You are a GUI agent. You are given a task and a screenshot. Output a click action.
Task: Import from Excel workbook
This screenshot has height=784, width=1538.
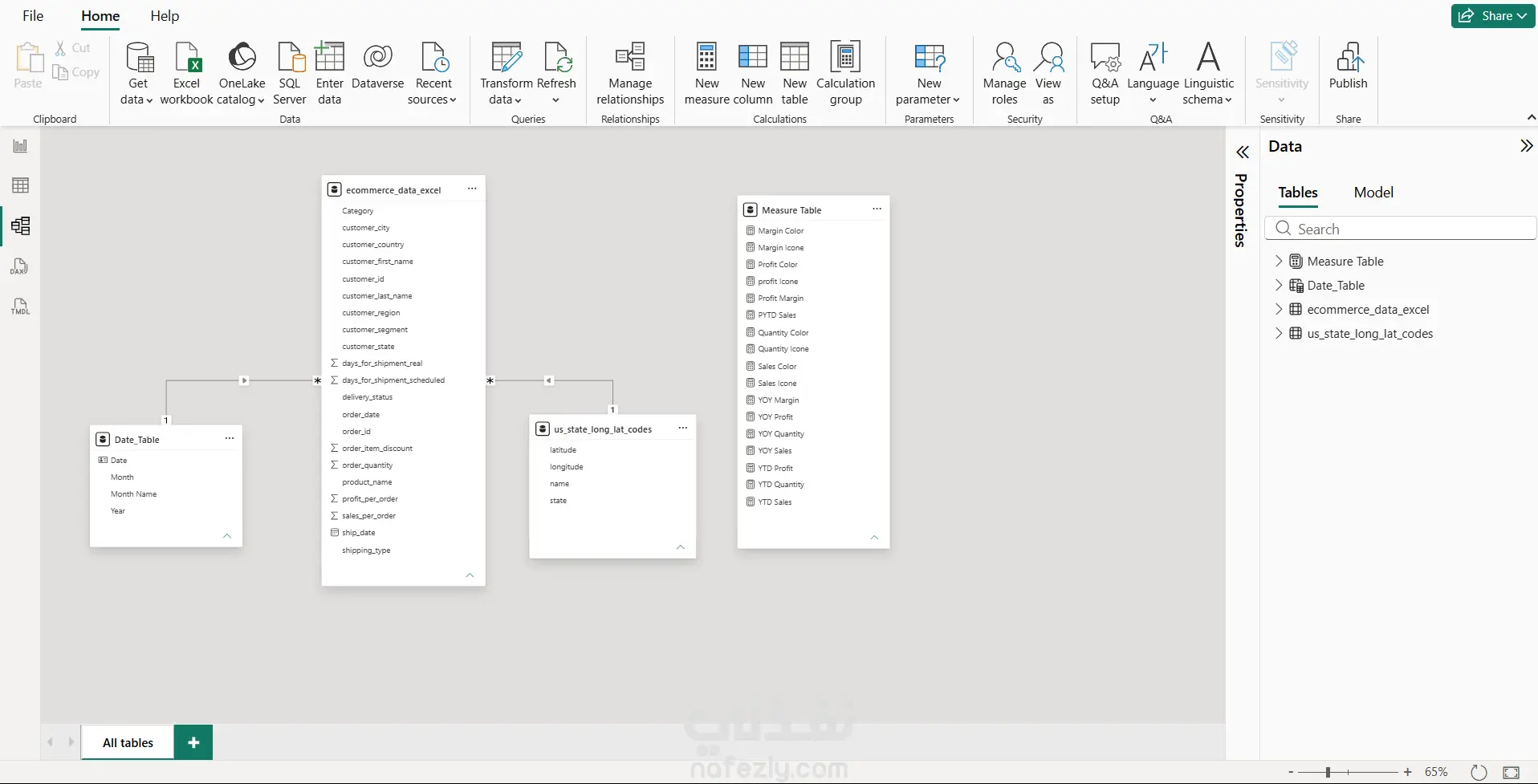tap(186, 74)
